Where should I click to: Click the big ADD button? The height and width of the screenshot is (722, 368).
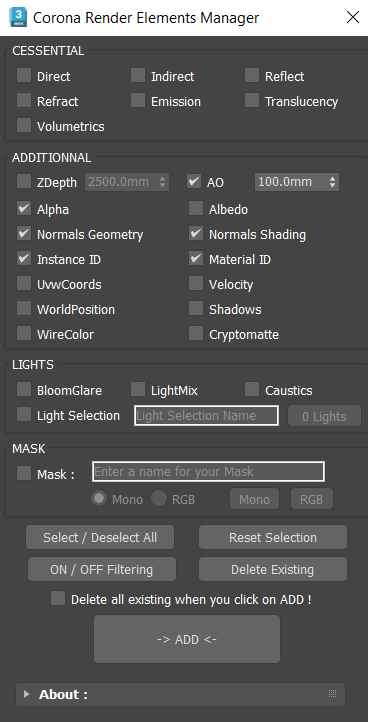click(187, 639)
